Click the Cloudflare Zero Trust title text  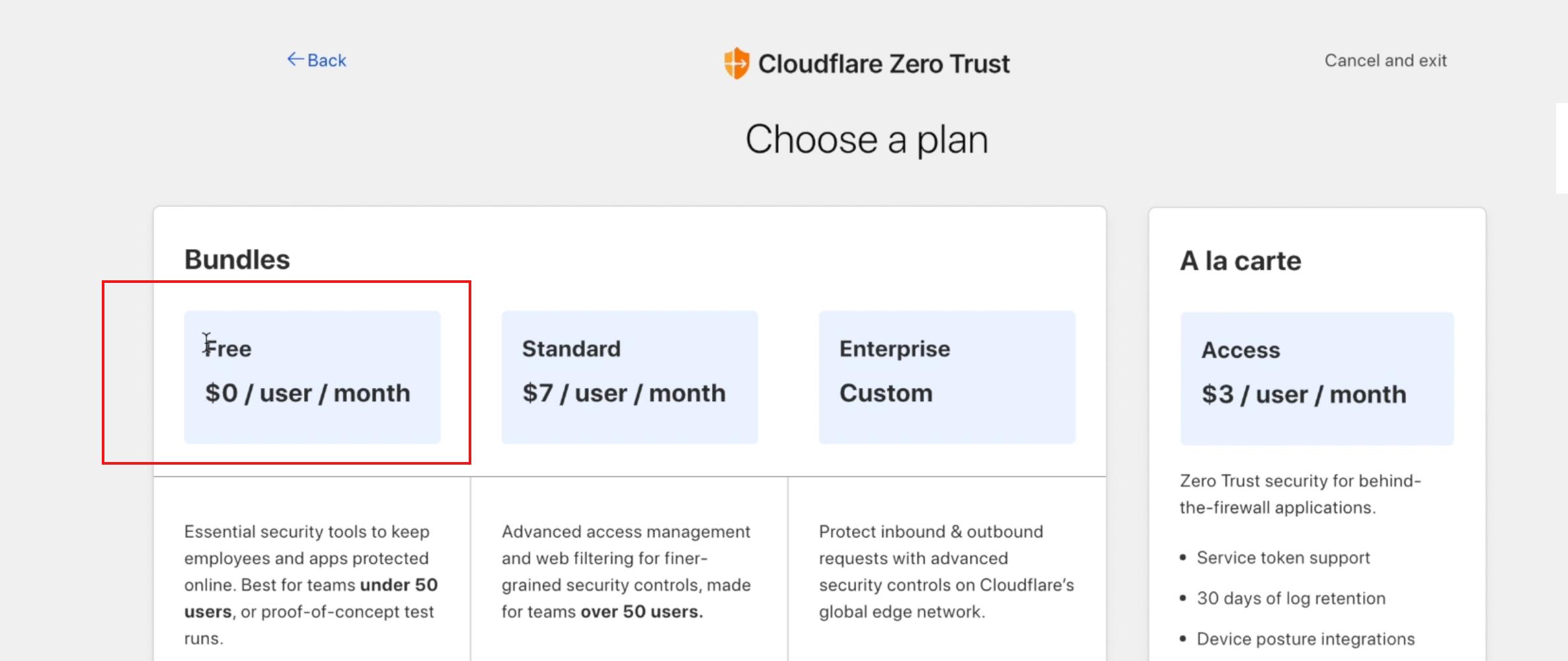884,64
